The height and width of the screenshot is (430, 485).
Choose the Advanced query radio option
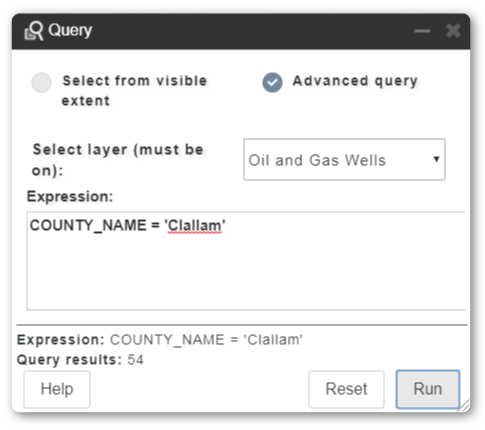point(272,82)
